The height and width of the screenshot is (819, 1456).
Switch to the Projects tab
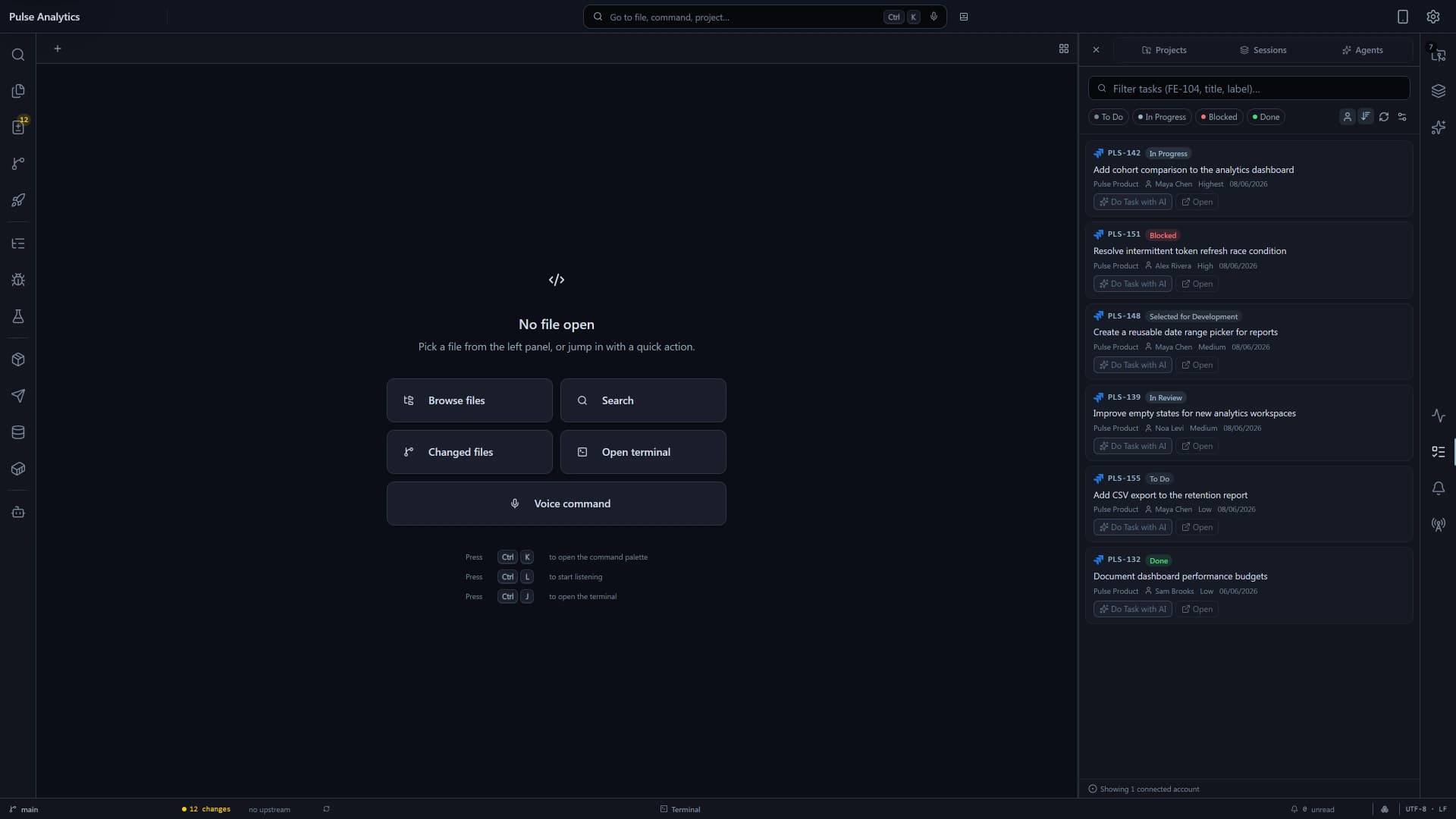pyautogui.click(x=1164, y=50)
